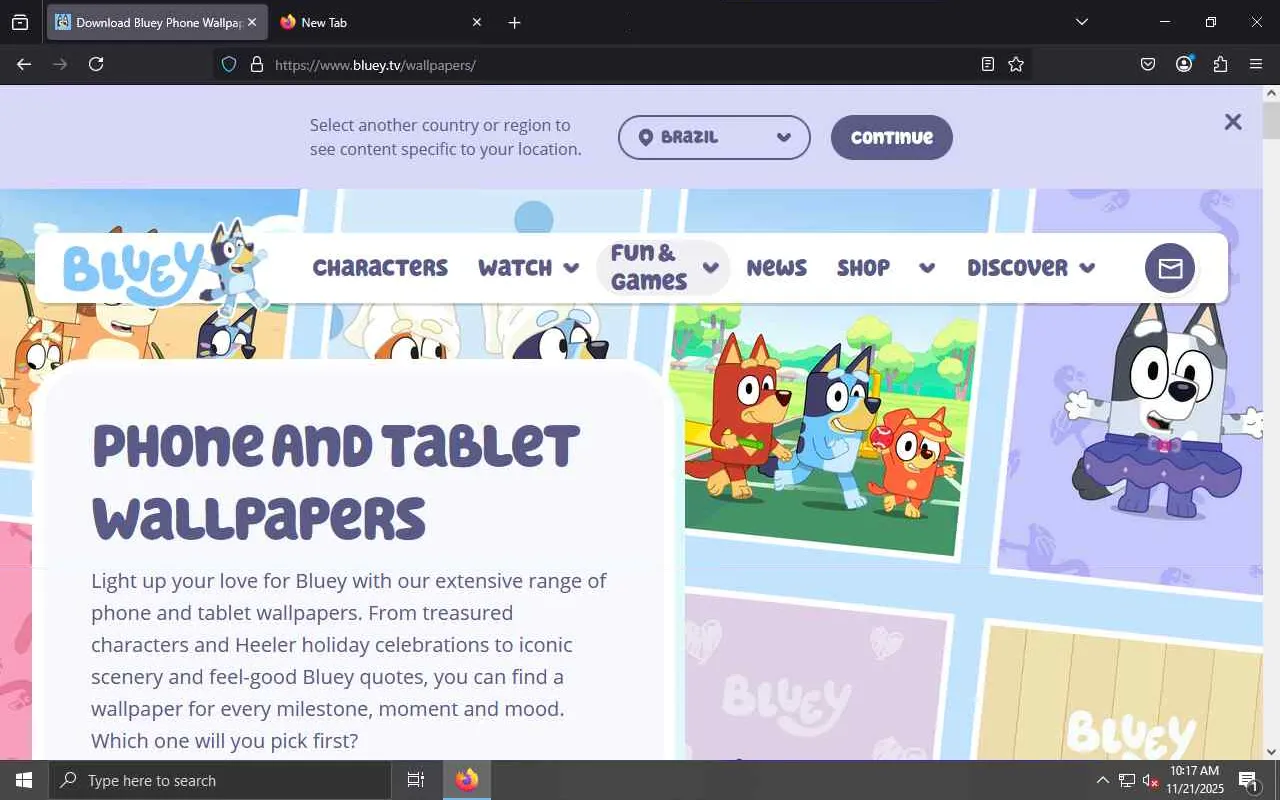Open the Firefox application menu icon

[x=1256, y=64]
